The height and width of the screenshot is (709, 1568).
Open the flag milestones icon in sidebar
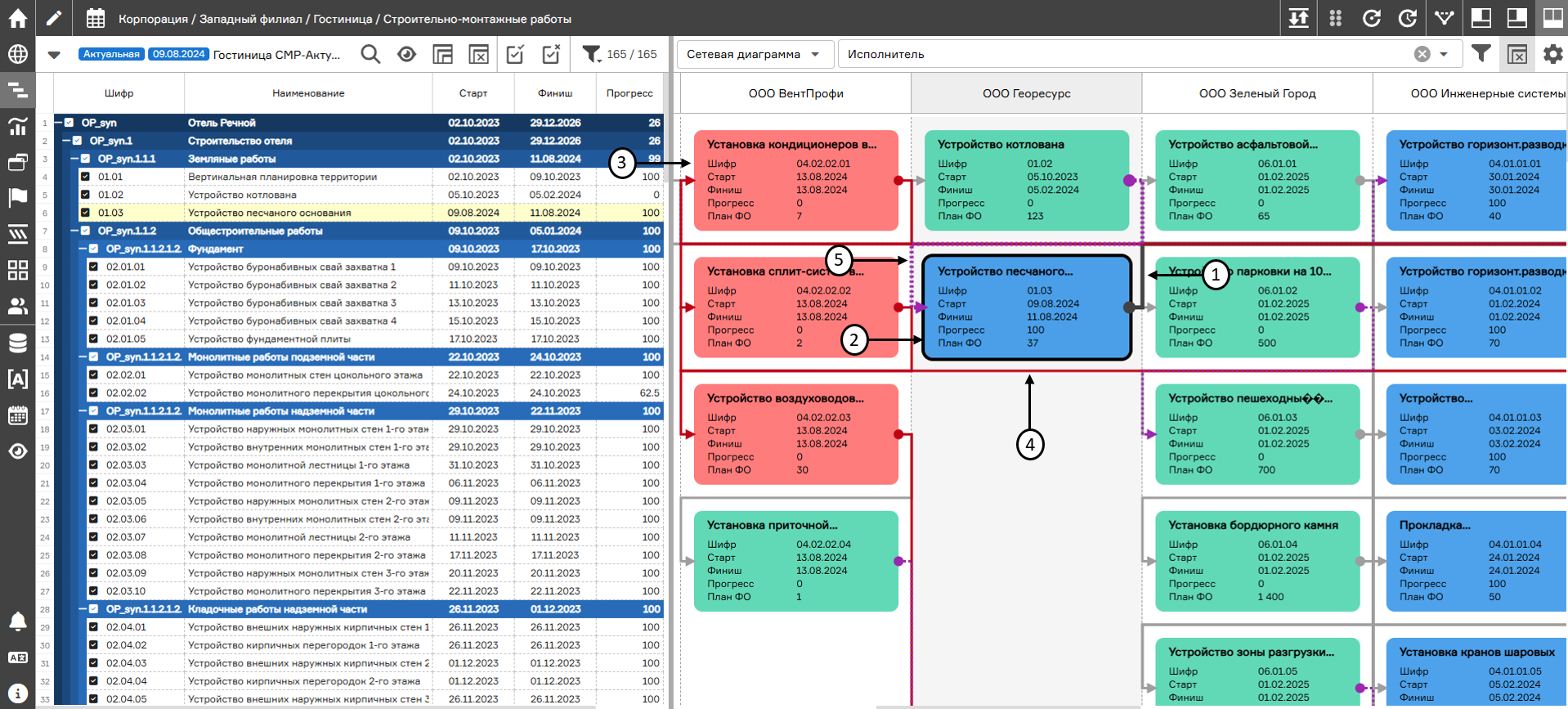17,198
